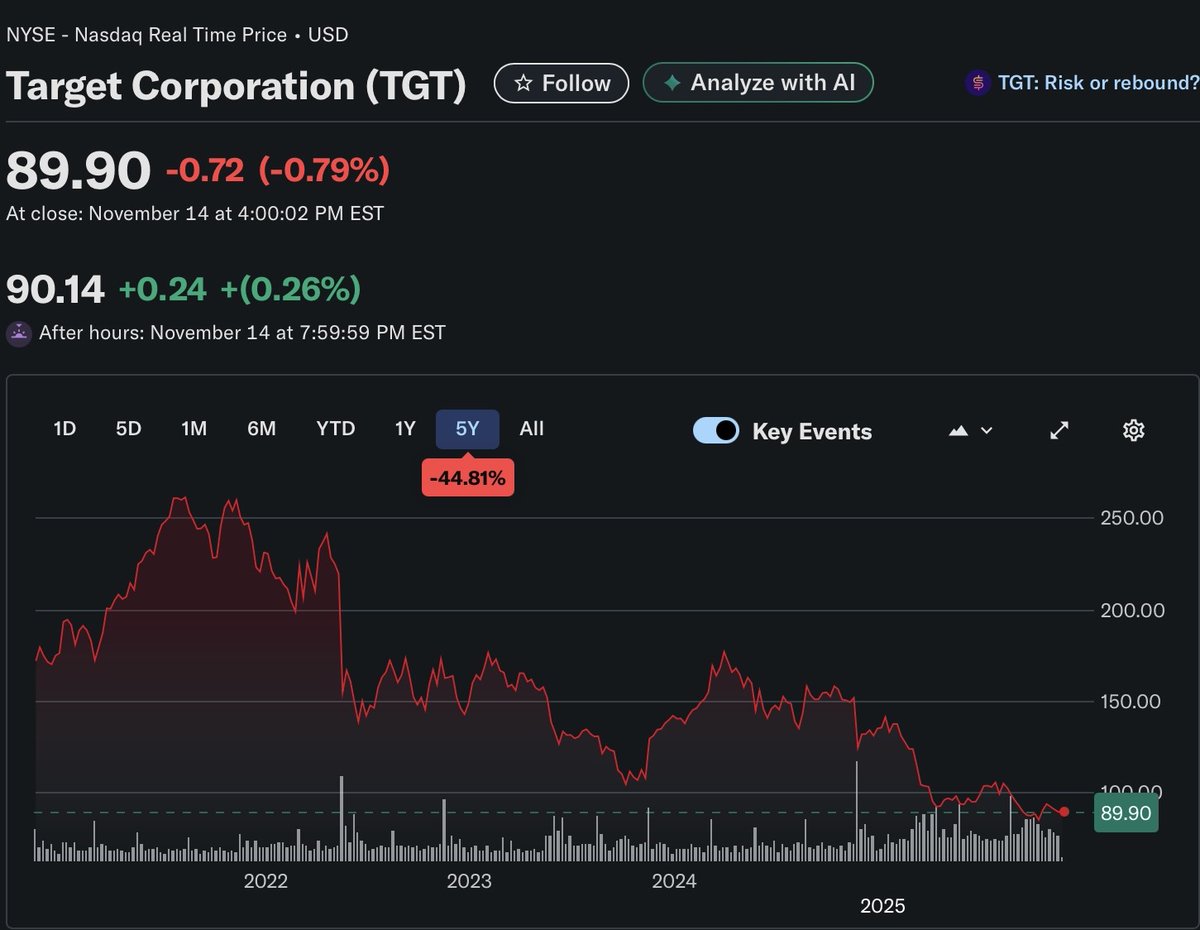Toggle the Key Events switch off
Viewport: 1200px width, 930px height.
[716, 431]
